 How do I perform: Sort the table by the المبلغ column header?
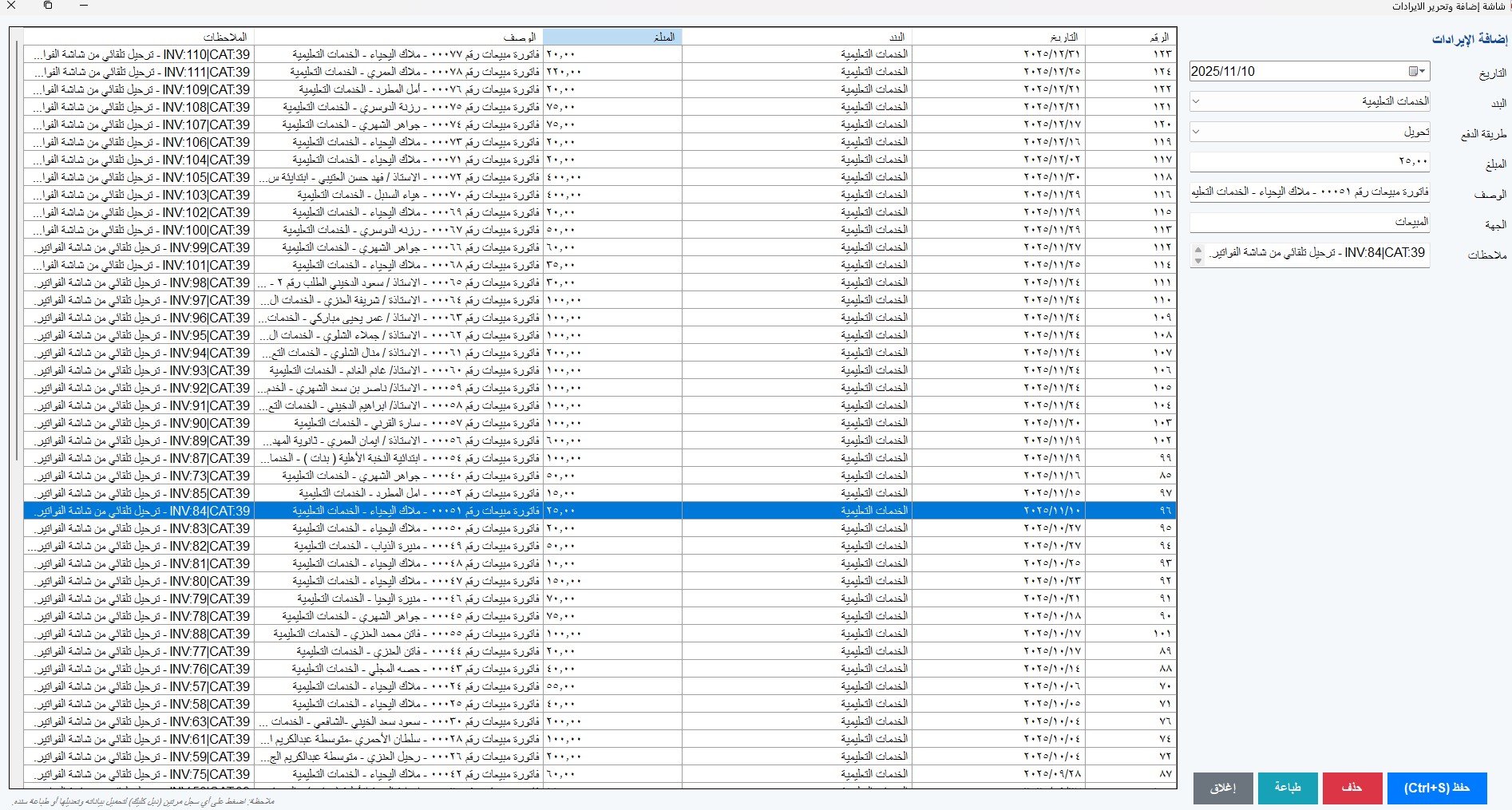tap(612, 37)
